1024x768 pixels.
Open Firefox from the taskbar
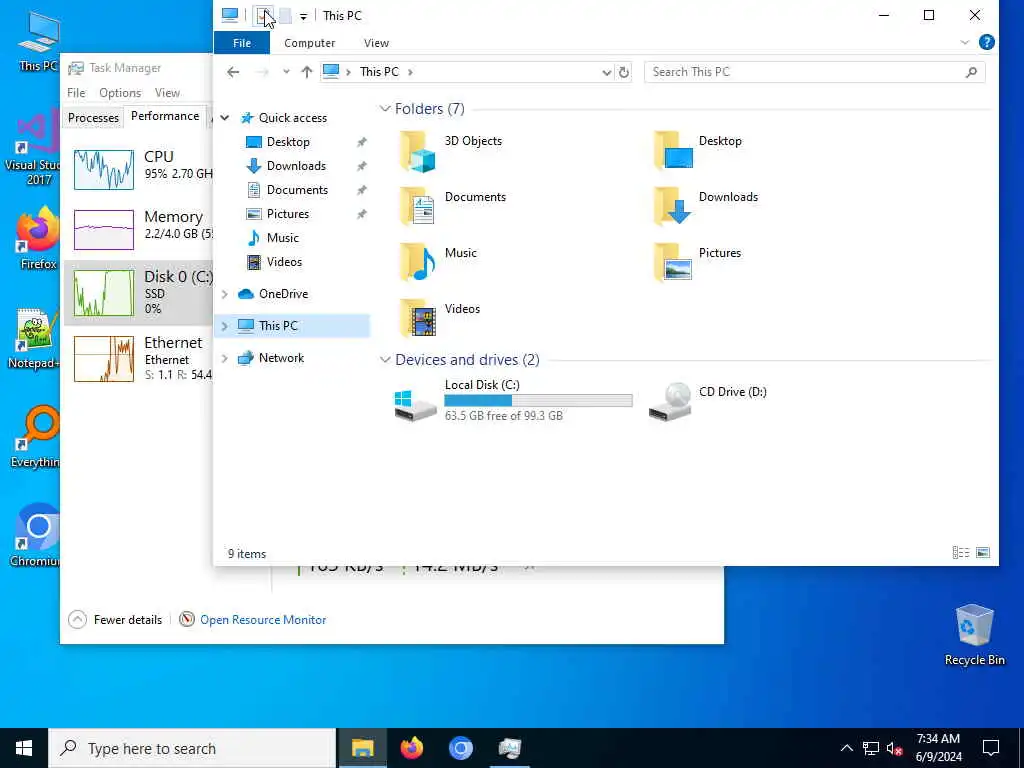click(411, 748)
